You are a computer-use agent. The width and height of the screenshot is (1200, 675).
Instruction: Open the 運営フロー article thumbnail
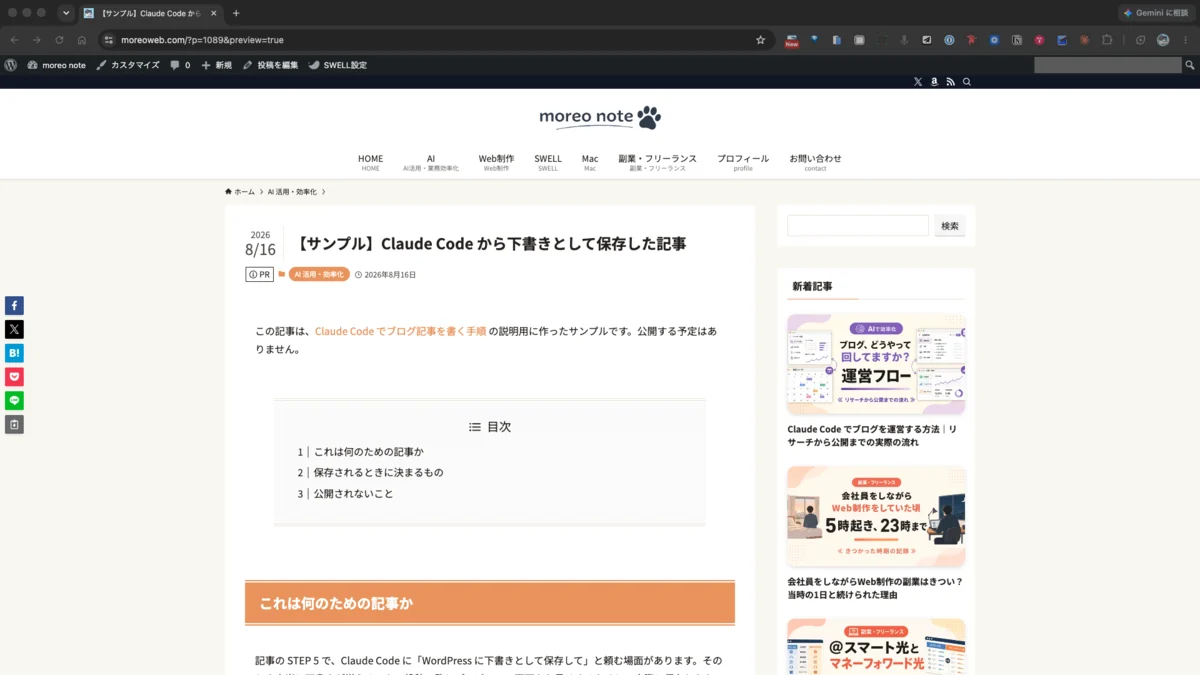pos(876,364)
